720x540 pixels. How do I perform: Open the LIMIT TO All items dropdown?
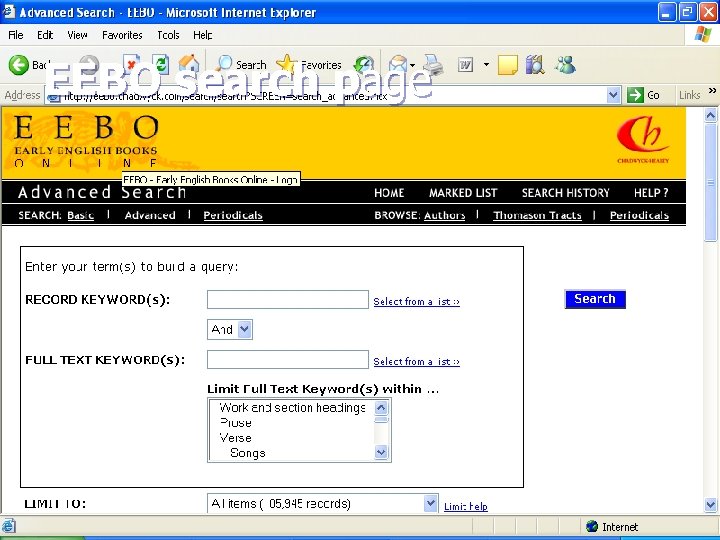(323, 504)
